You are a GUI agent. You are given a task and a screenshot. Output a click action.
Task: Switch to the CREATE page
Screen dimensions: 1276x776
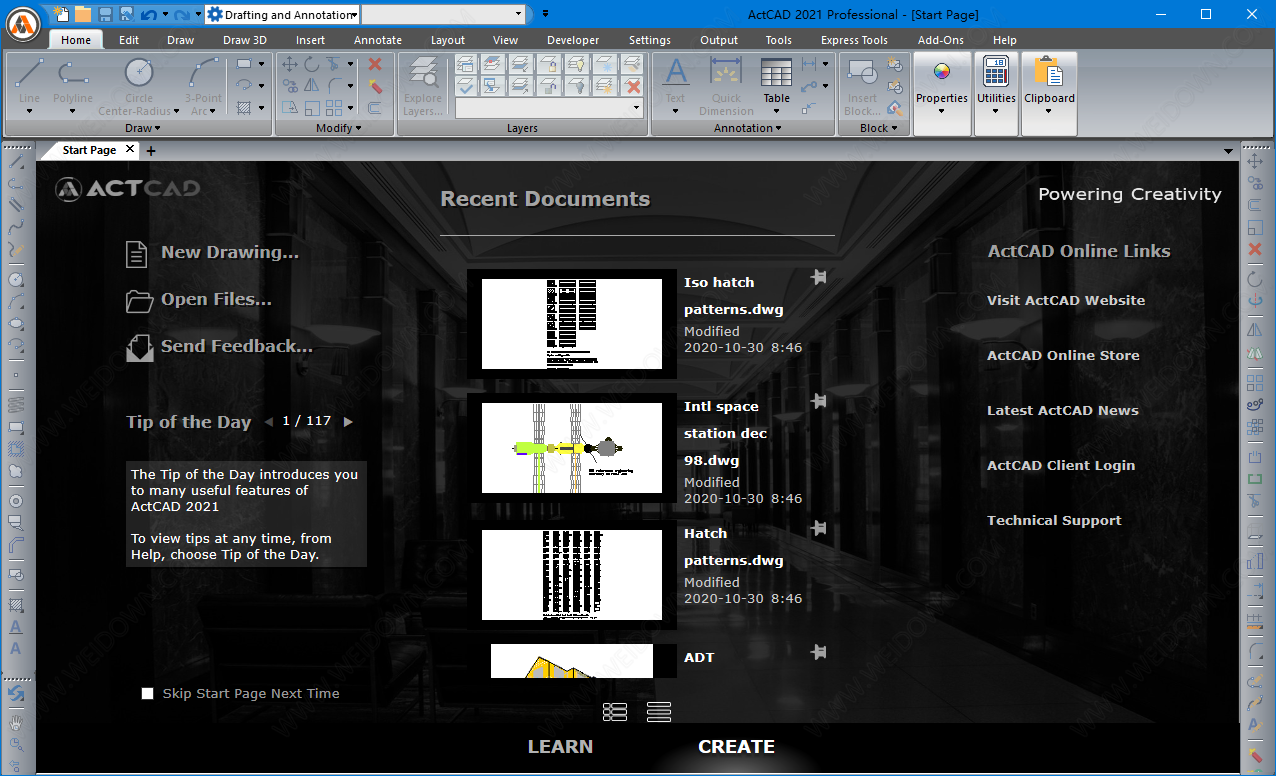pos(736,747)
